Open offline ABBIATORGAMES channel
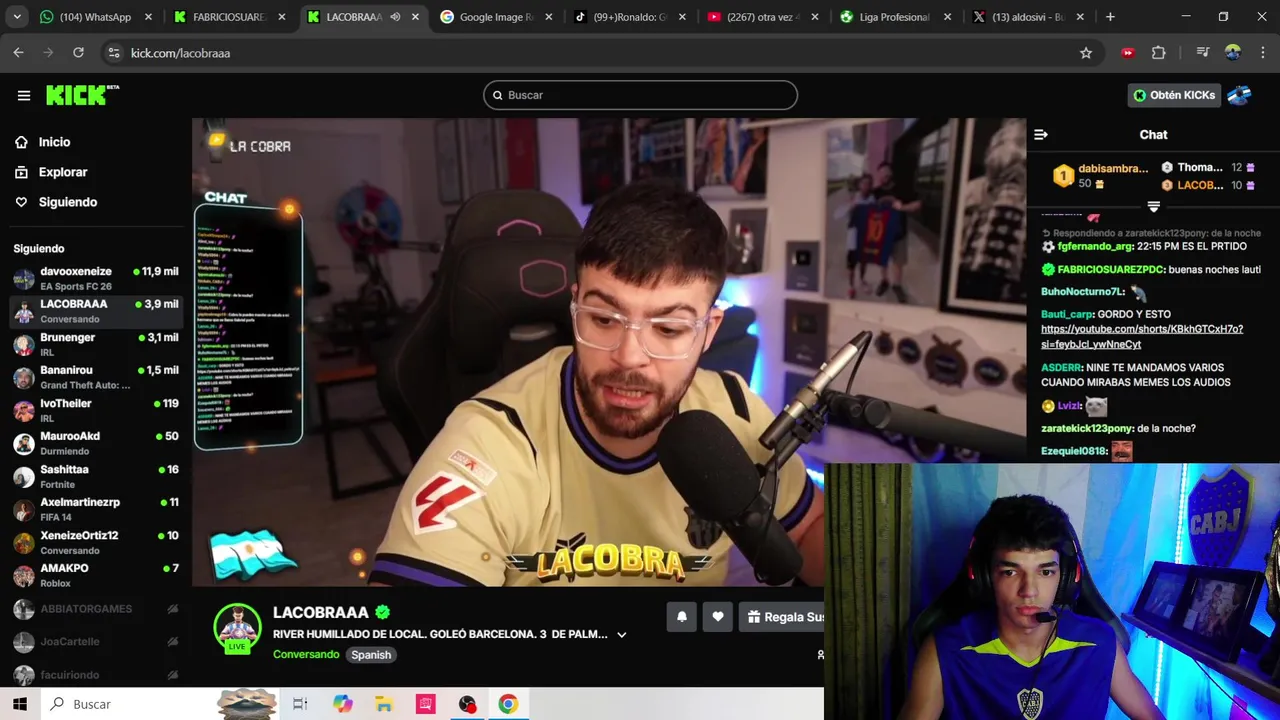Viewport: 1280px width, 720px height. pos(96,609)
